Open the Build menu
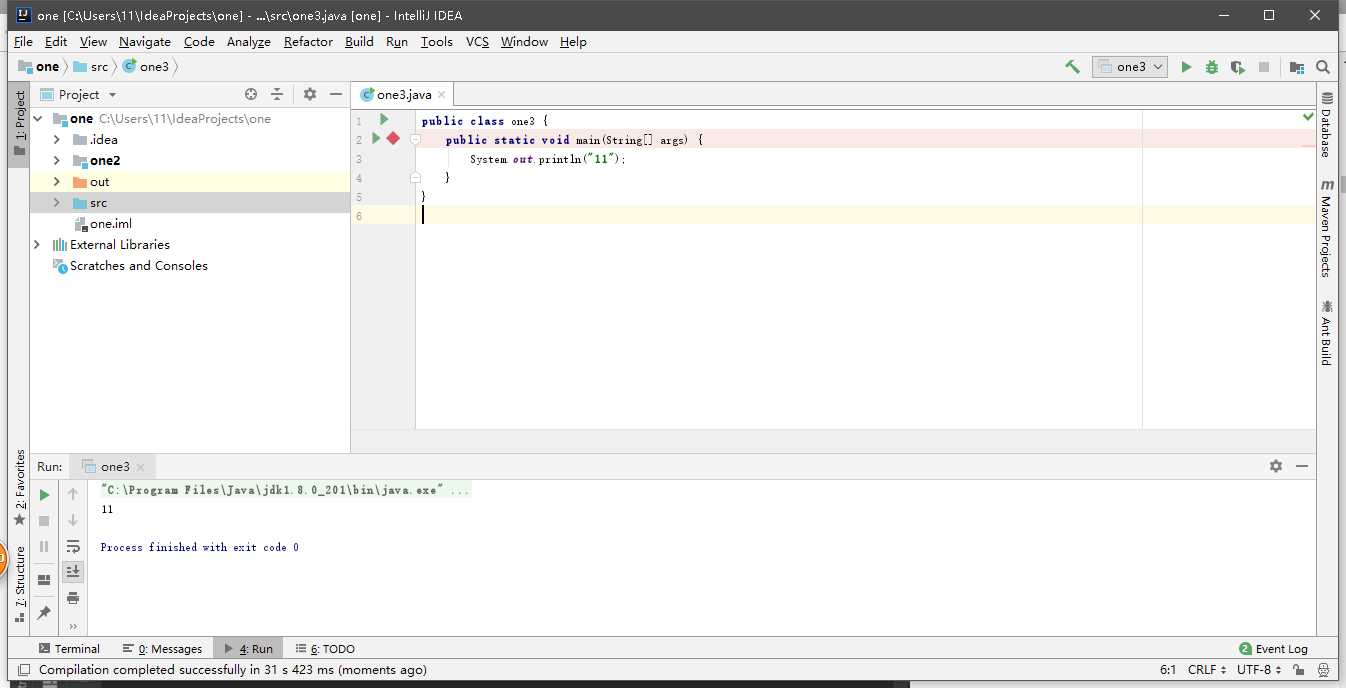Viewport: 1346px width, 688px height. (359, 42)
